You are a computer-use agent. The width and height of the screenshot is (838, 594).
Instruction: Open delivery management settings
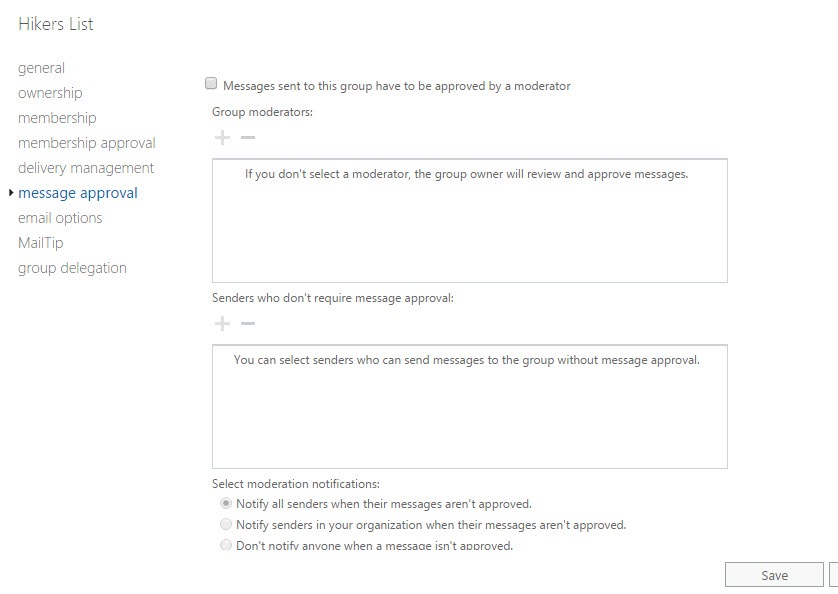coord(85,167)
